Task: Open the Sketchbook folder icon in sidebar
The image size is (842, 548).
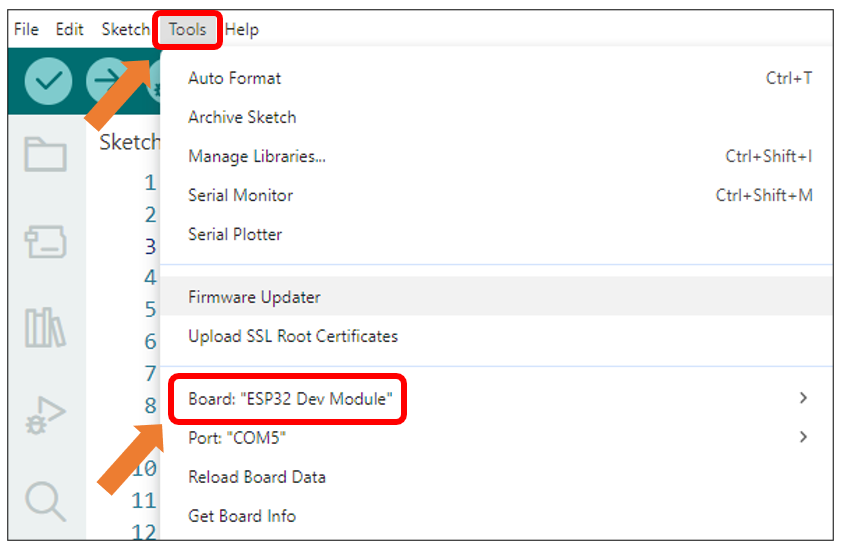Action: [46, 155]
